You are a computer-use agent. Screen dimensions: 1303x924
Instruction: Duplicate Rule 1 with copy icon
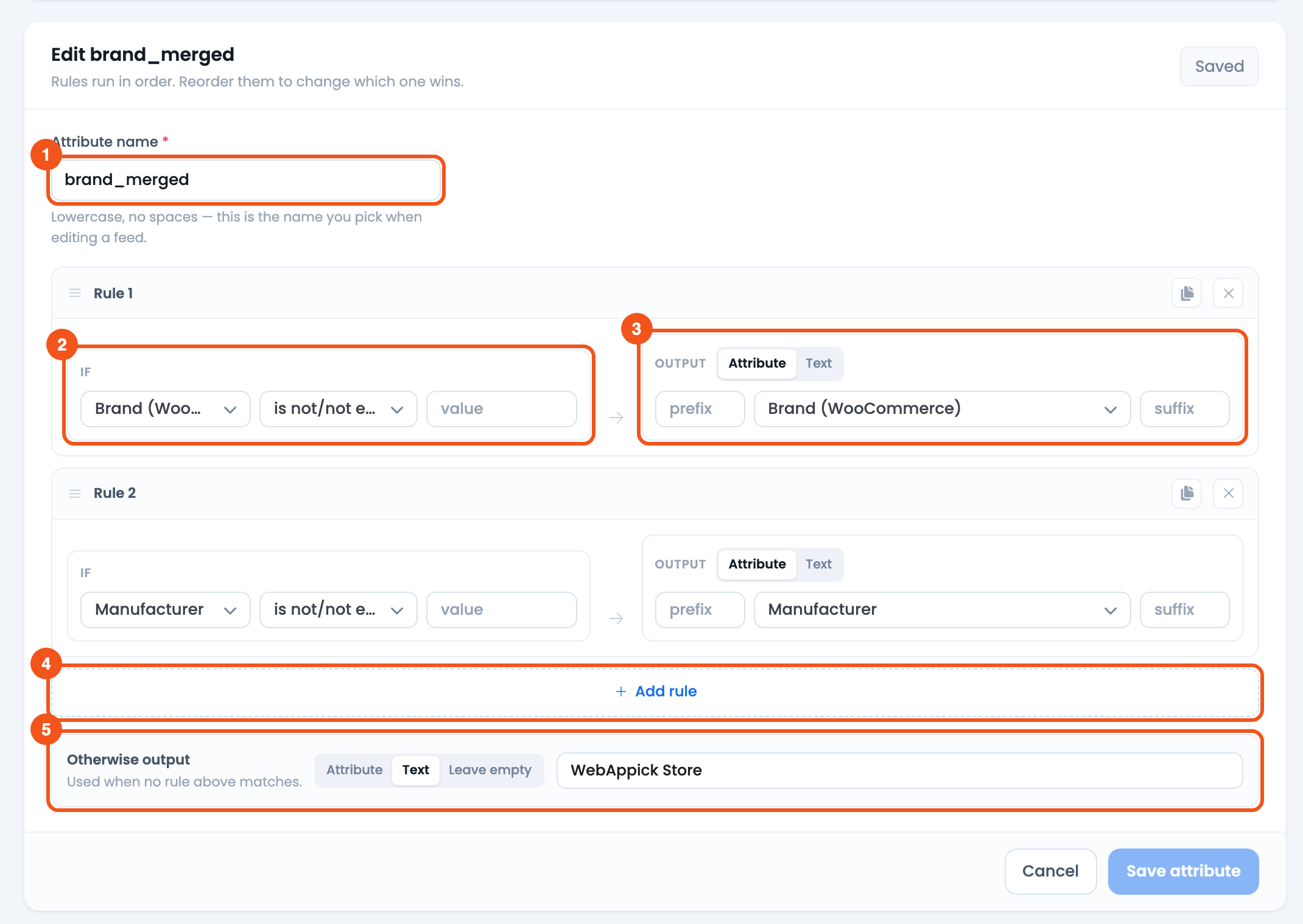pyautogui.click(x=1187, y=293)
